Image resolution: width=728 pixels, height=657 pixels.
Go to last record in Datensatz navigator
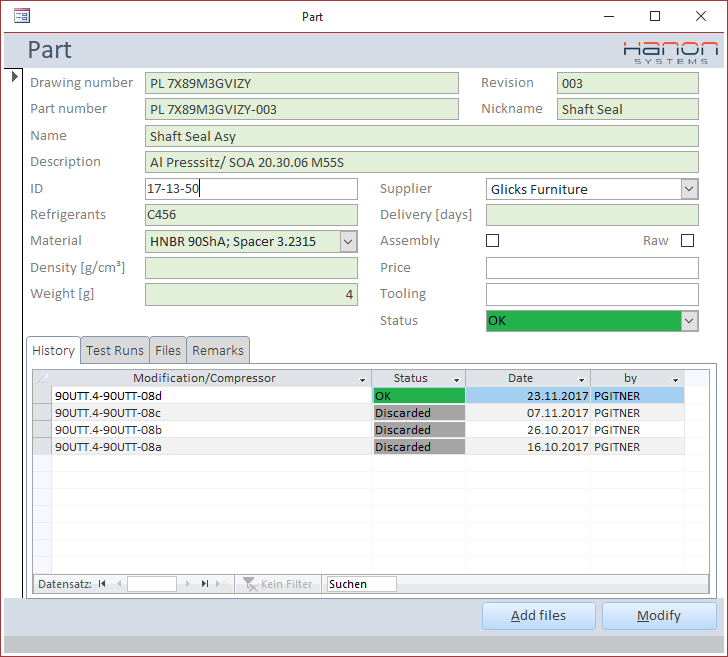[205, 584]
